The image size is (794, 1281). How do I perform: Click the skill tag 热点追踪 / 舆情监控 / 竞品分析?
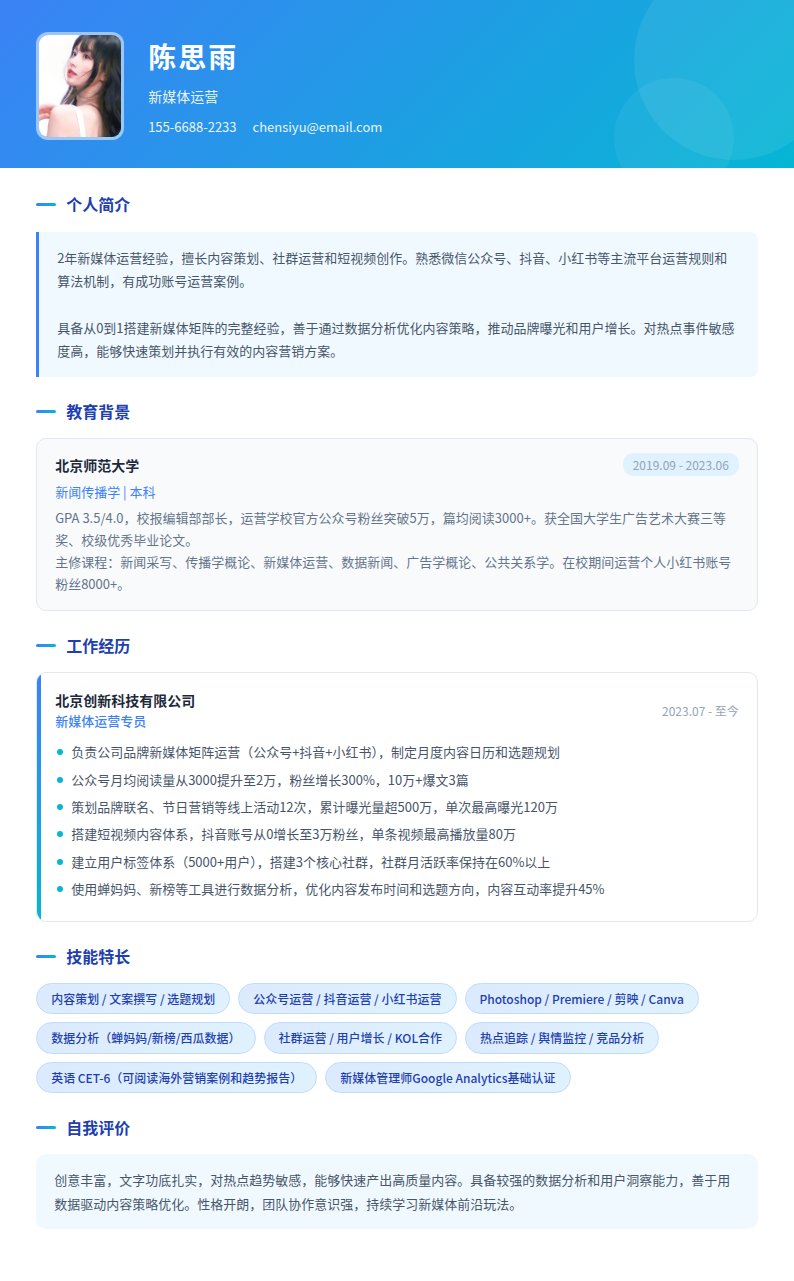[561, 1038]
